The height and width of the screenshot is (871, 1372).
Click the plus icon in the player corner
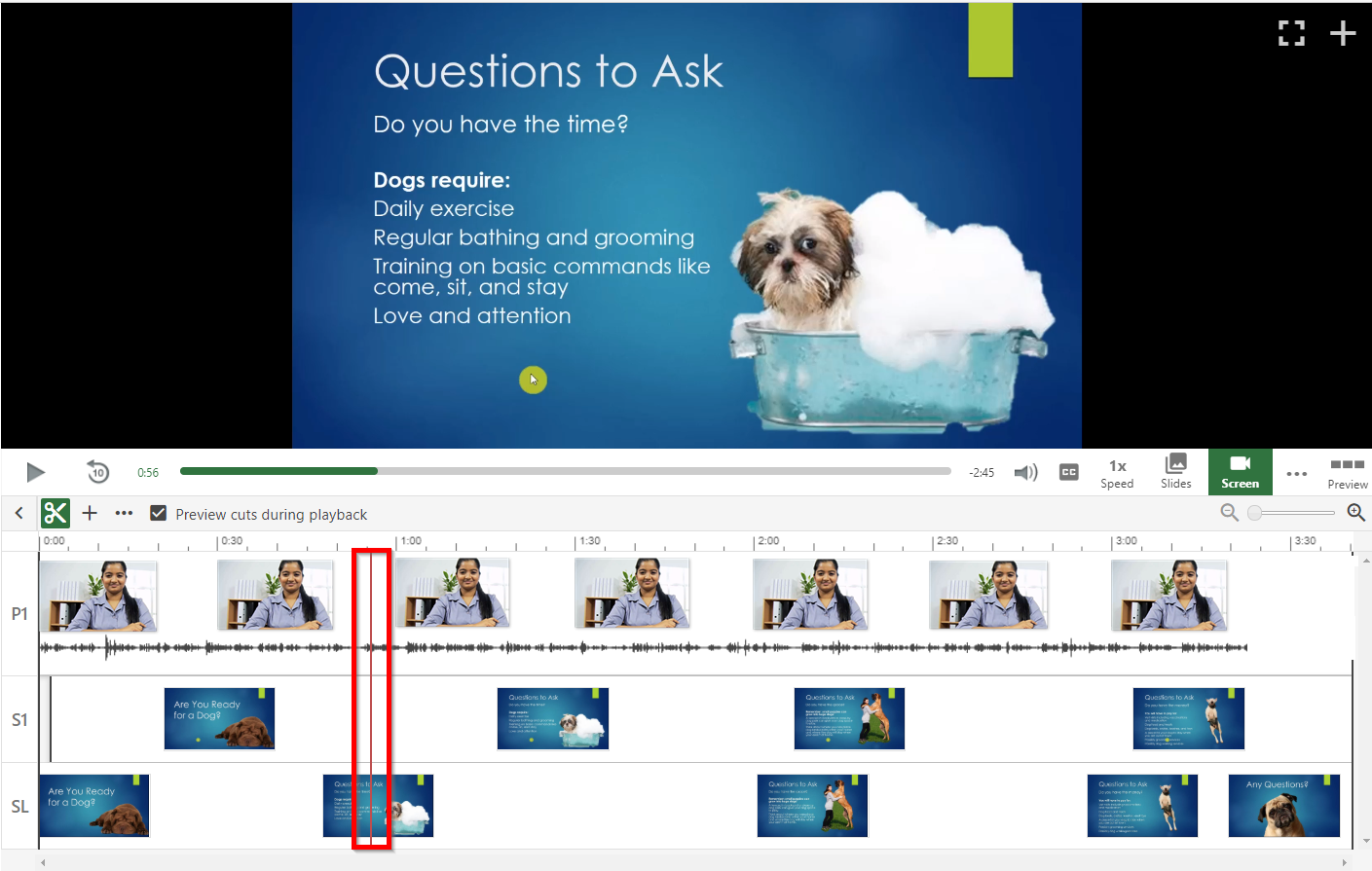point(1343,33)
